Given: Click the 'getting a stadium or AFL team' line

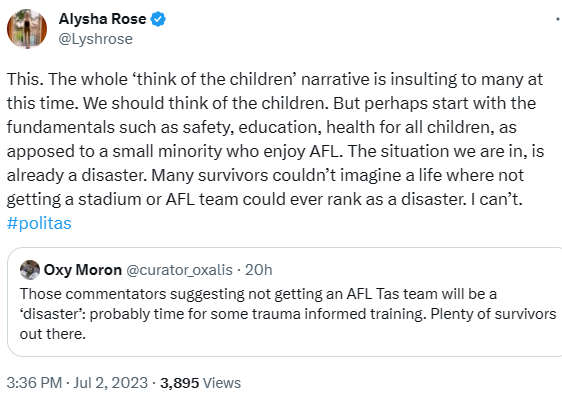Looking at the screenshot, I should click(x=265, y=200).
